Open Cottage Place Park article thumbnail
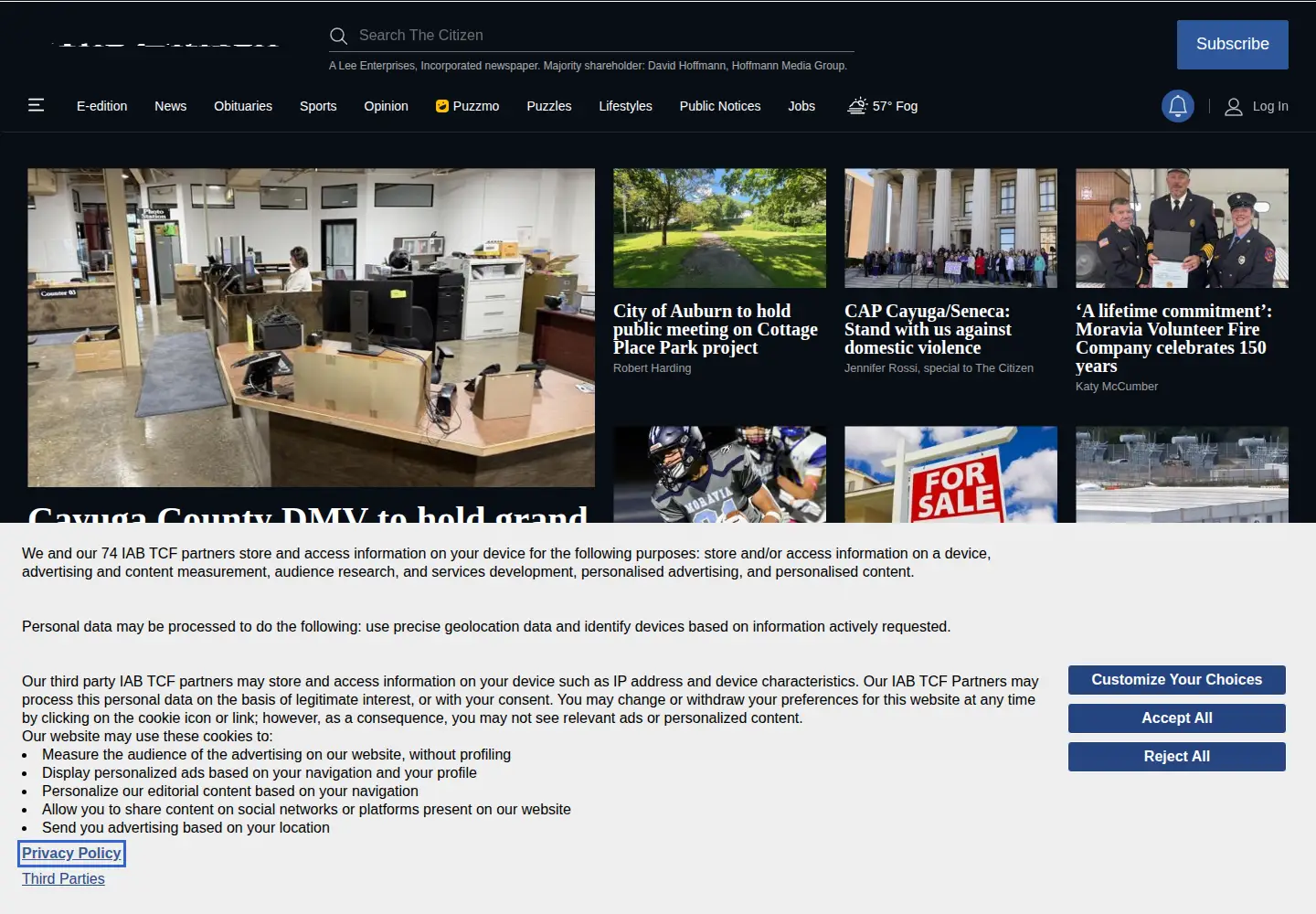 tap(719, 228)
